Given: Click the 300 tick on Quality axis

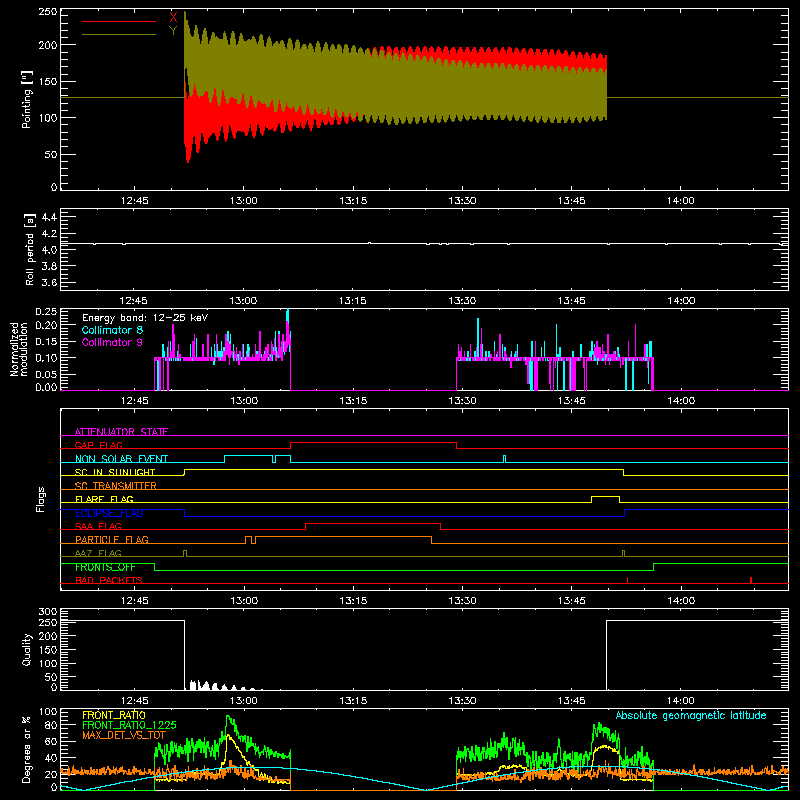Looking at the screenshot, I should point(48,612).
